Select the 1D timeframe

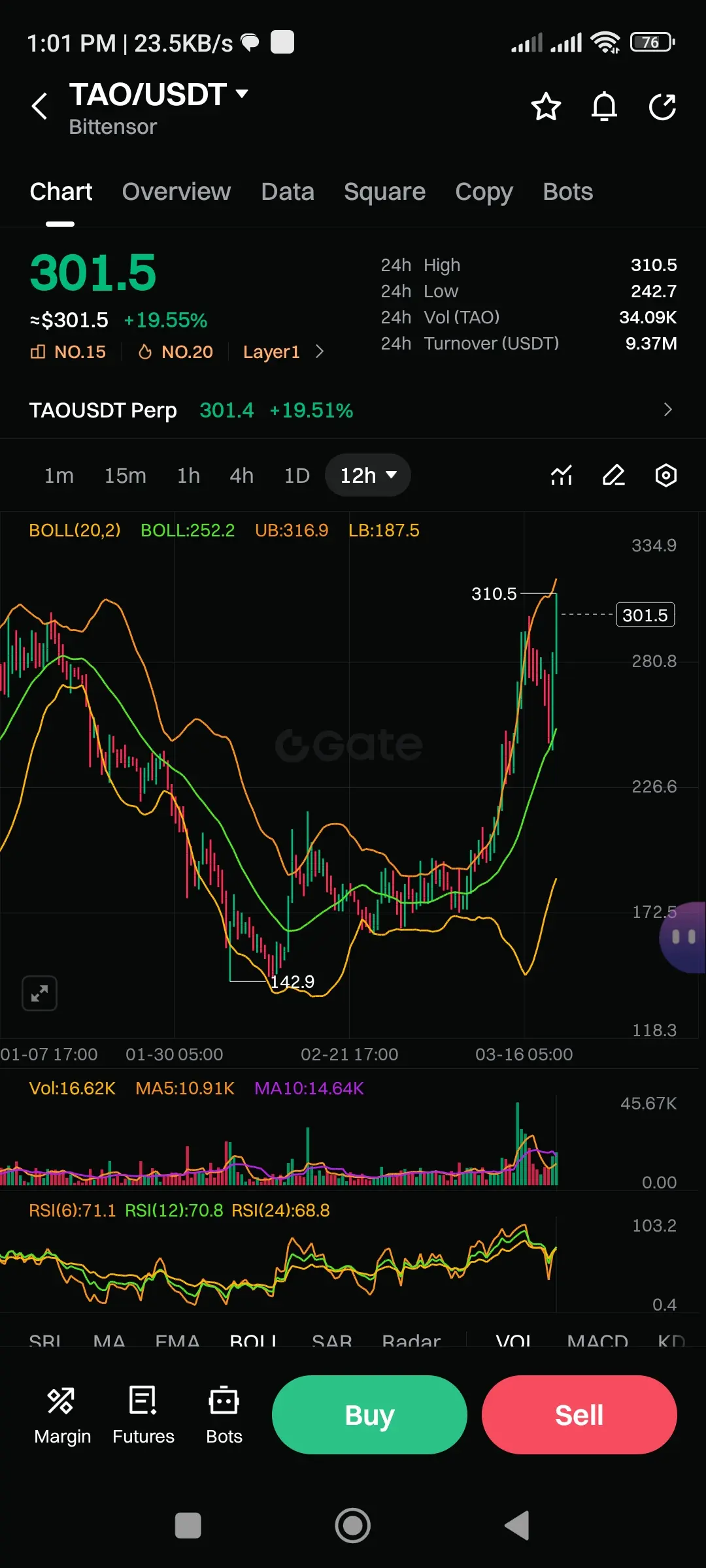click(x=297, y=475)
